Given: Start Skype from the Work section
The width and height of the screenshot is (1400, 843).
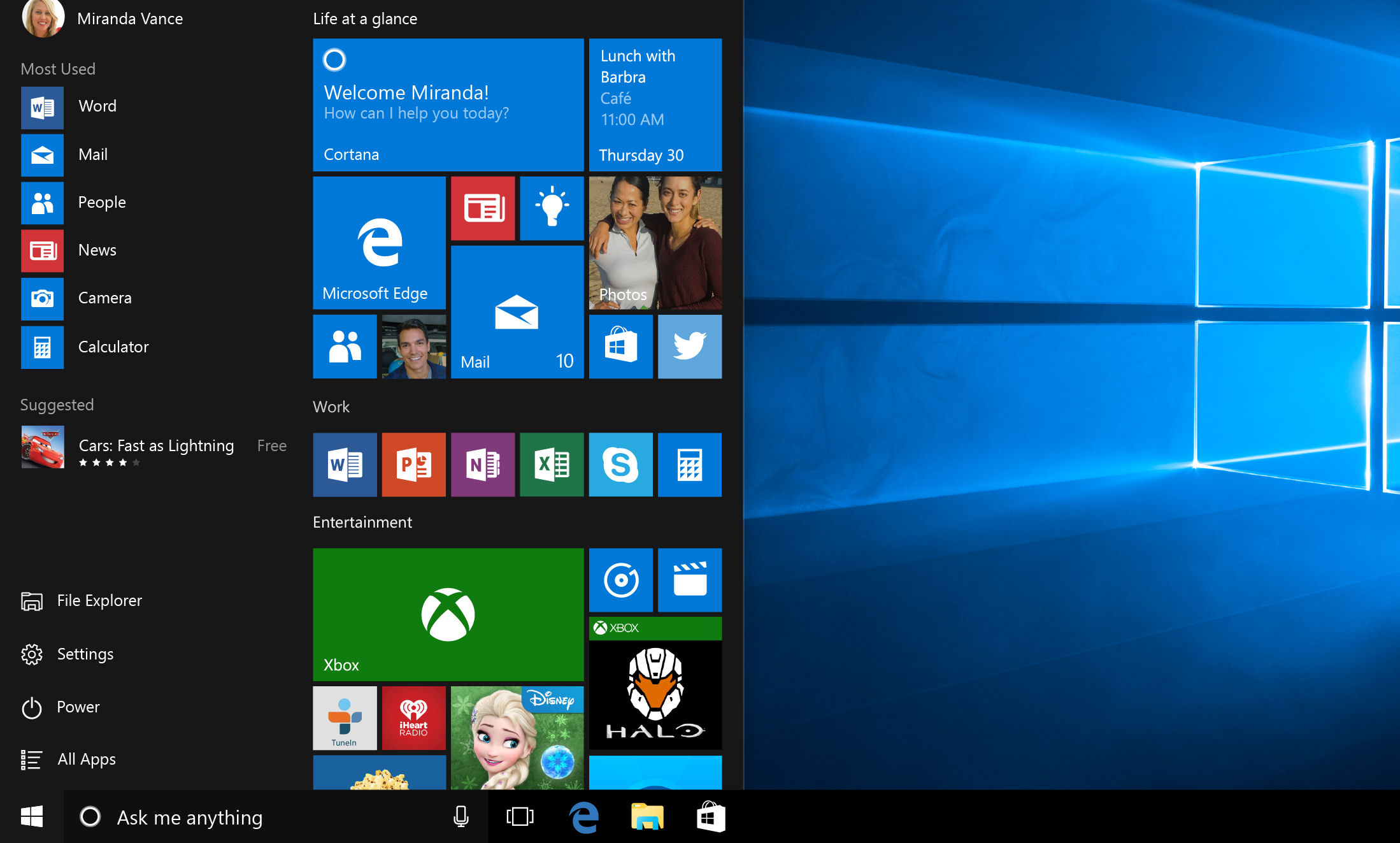Looking at the screenshot, I should (x=620, y=465).
